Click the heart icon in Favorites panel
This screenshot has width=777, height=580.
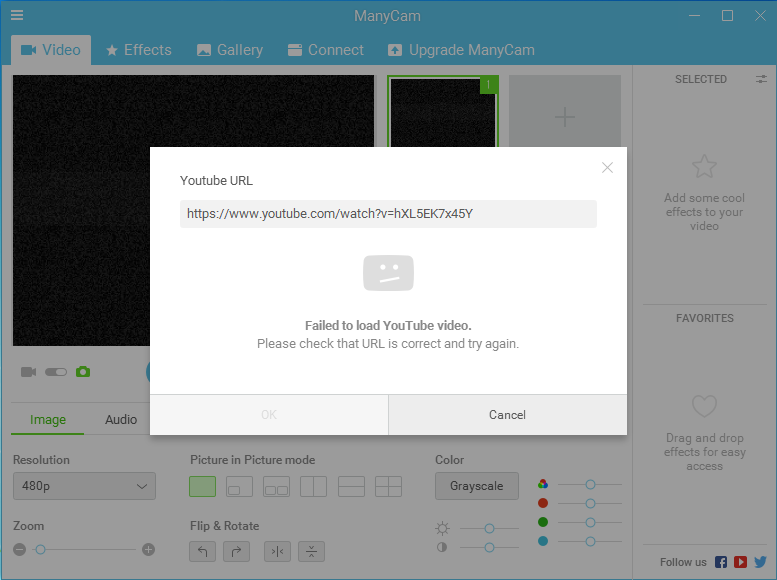point(704,406)
